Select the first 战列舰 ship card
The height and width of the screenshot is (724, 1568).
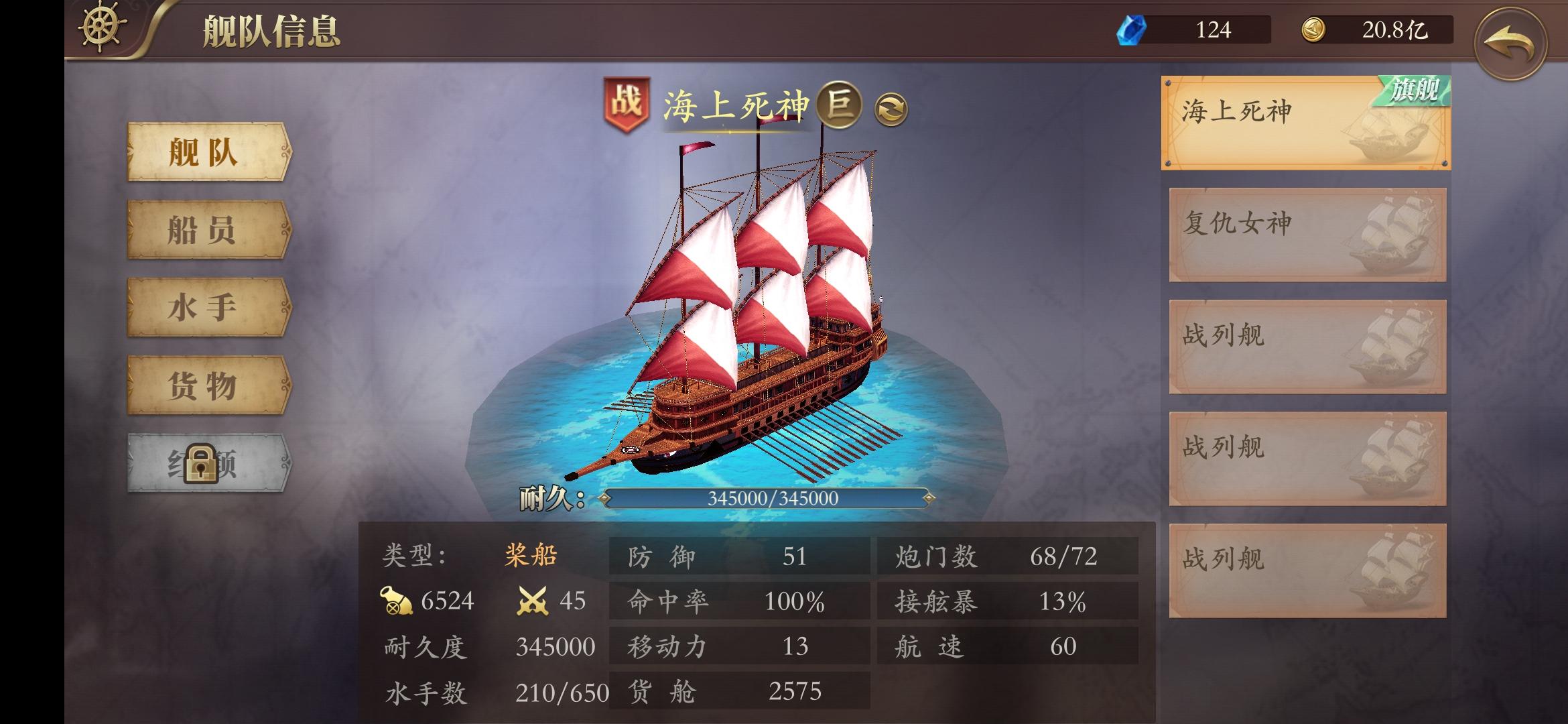[1307, 347]
